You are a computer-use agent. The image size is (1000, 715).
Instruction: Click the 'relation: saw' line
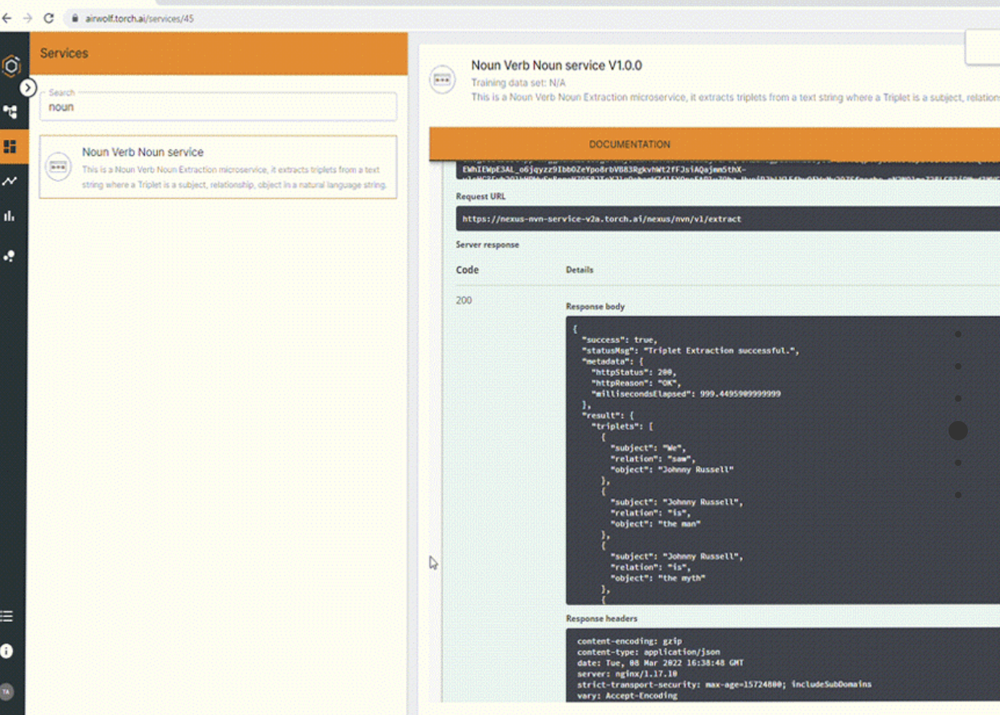[x=652, y=459]
